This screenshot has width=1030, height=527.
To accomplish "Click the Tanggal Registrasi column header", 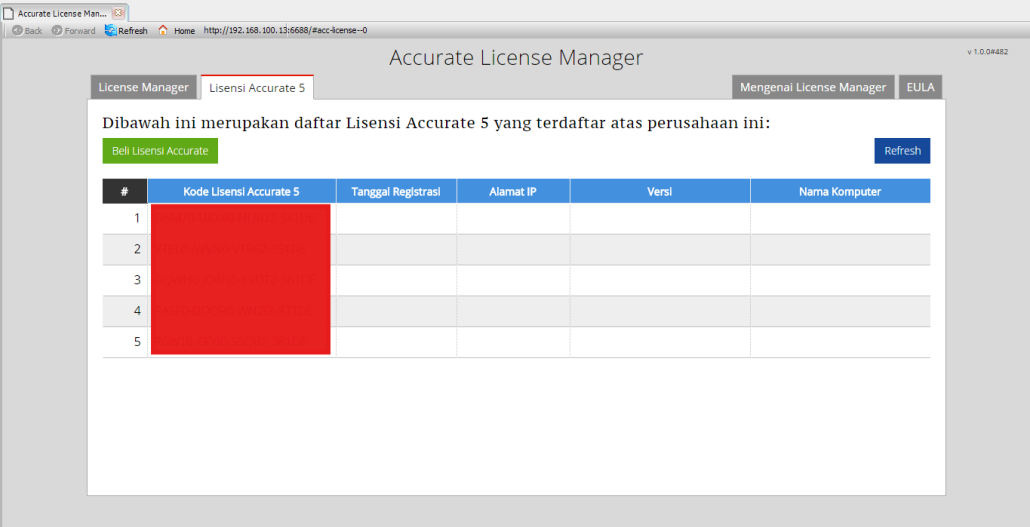I will 396,191.
